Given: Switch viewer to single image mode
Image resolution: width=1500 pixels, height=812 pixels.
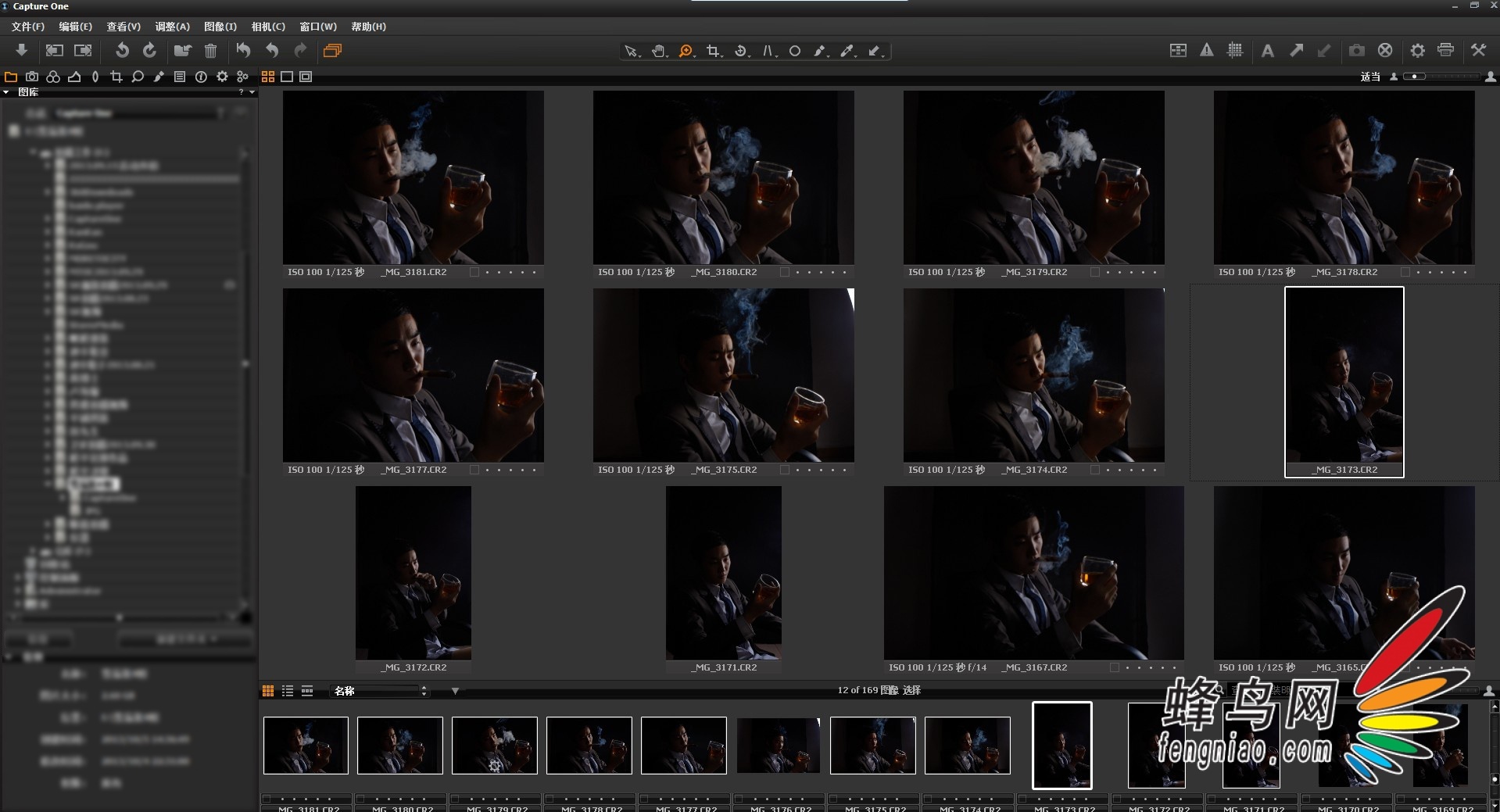Looking at the screenshot, I should (287, 77).
